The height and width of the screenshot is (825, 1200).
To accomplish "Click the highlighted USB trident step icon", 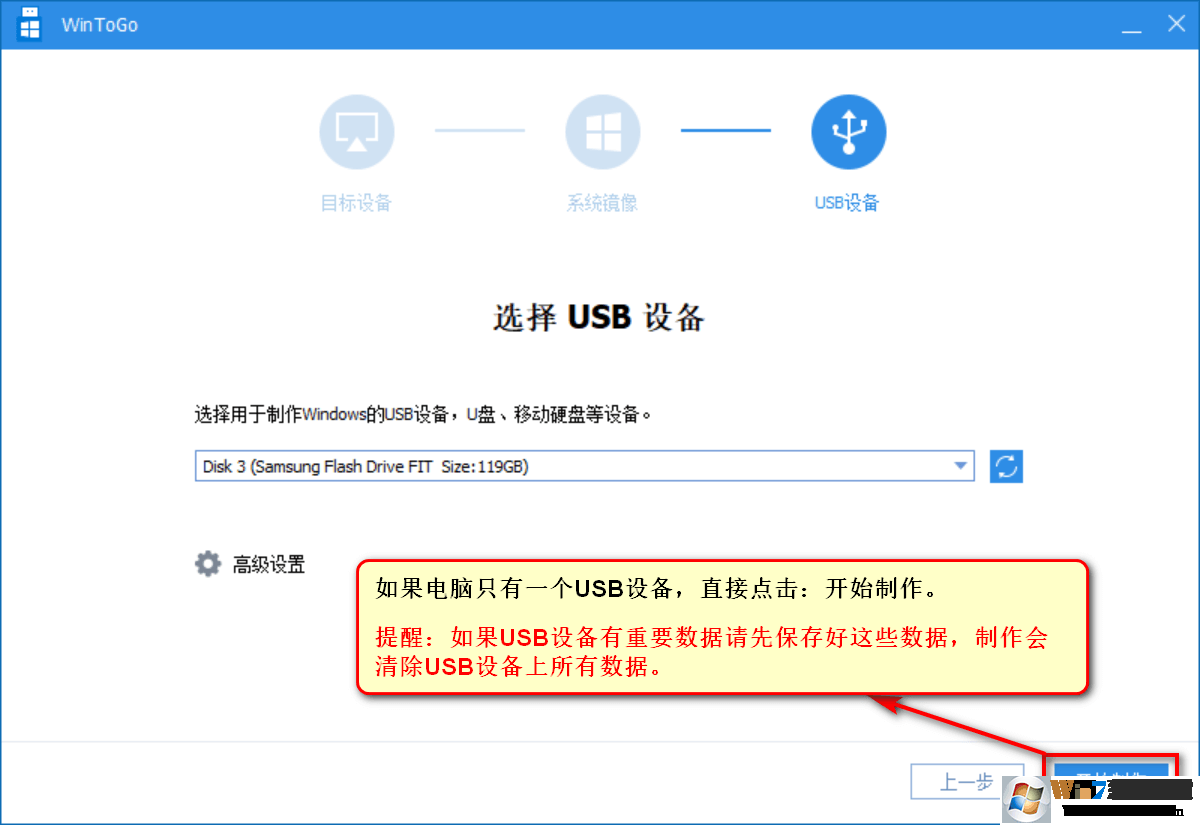I will pos(849,132).
